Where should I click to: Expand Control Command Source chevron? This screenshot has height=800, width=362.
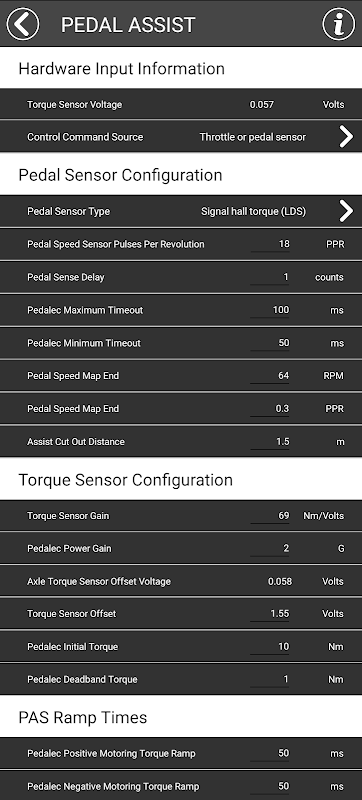(346, 137)
